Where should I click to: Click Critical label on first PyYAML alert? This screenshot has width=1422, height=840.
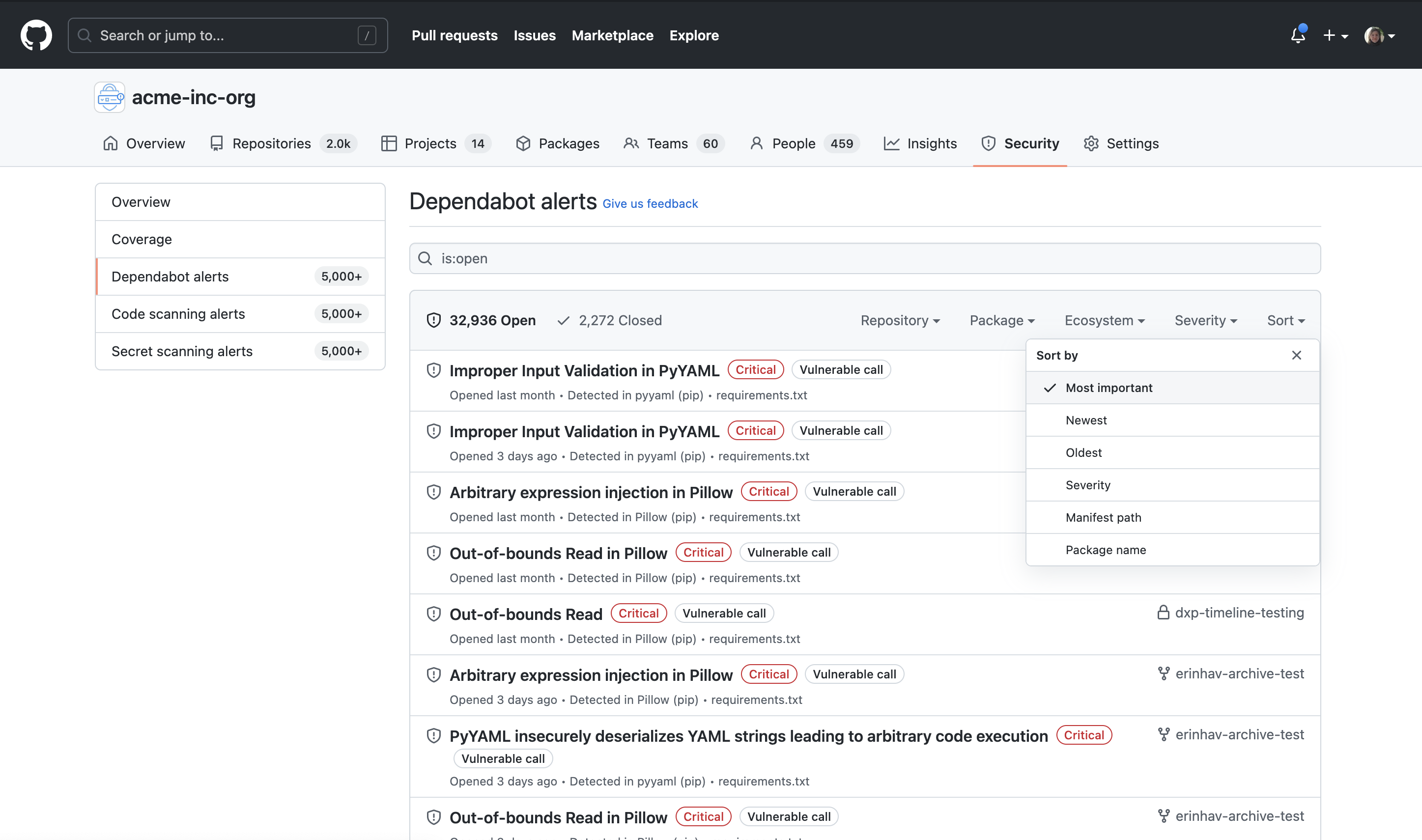click(756, 369)
